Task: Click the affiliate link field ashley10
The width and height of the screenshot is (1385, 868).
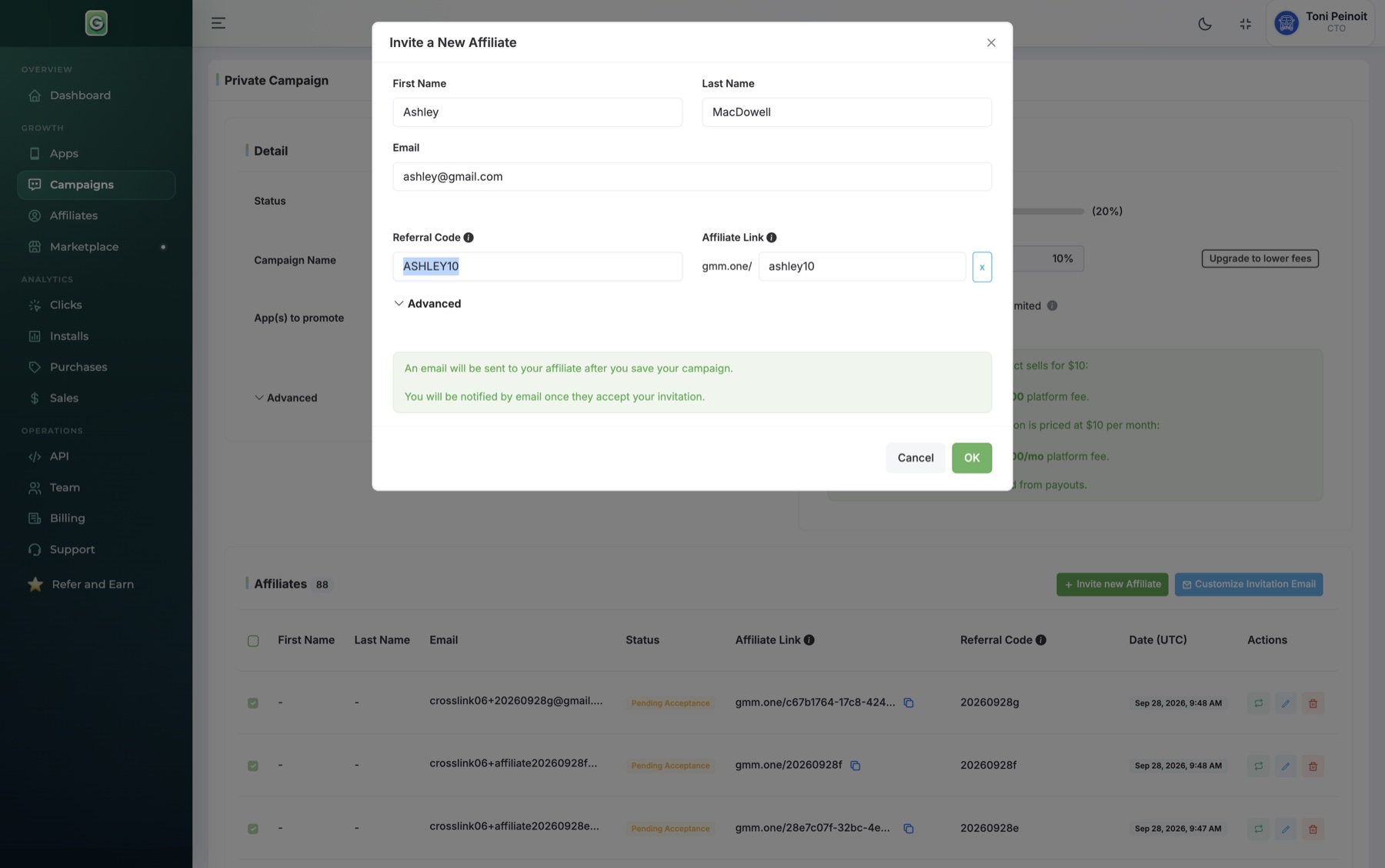Action: coord(862,266)
